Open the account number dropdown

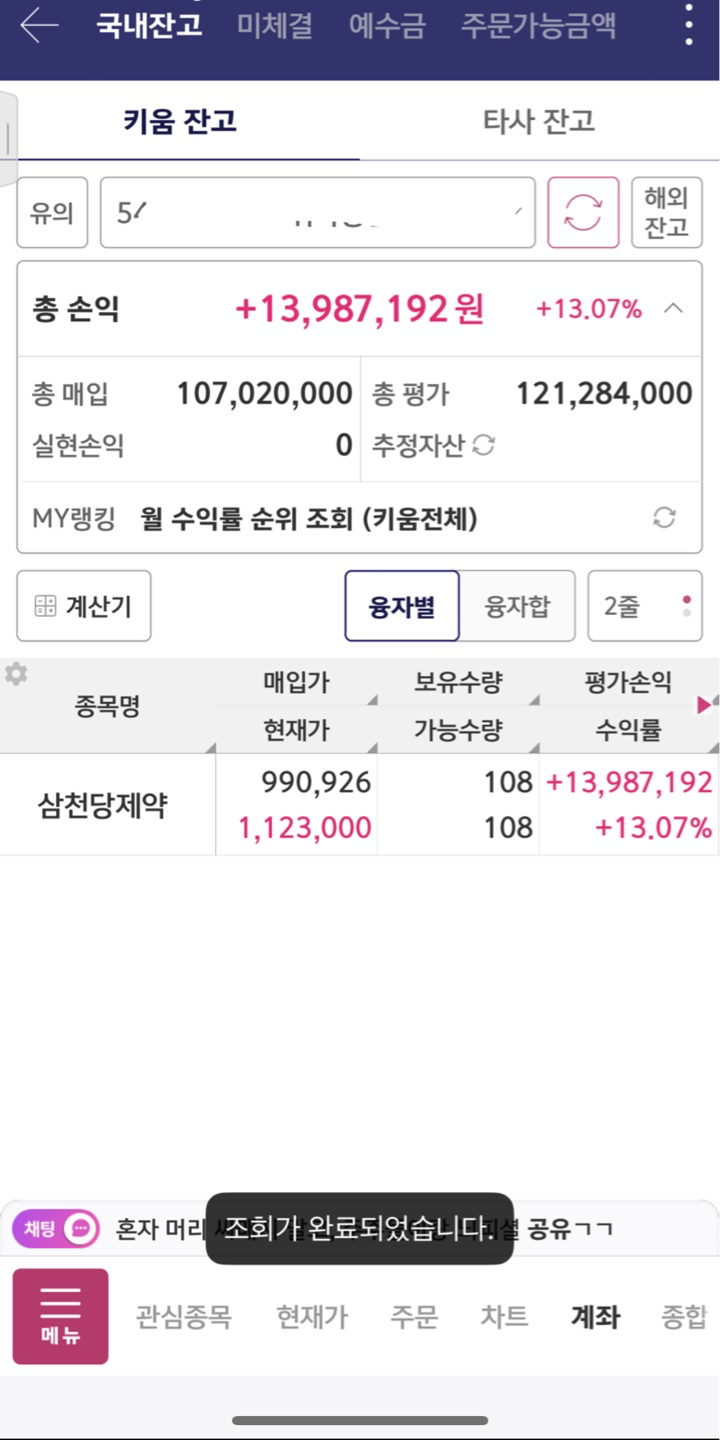click(x=318, y=213)
